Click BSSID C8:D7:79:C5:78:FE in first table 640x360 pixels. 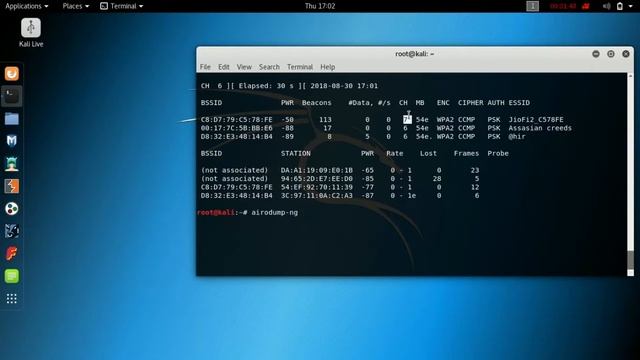(236, 120)
